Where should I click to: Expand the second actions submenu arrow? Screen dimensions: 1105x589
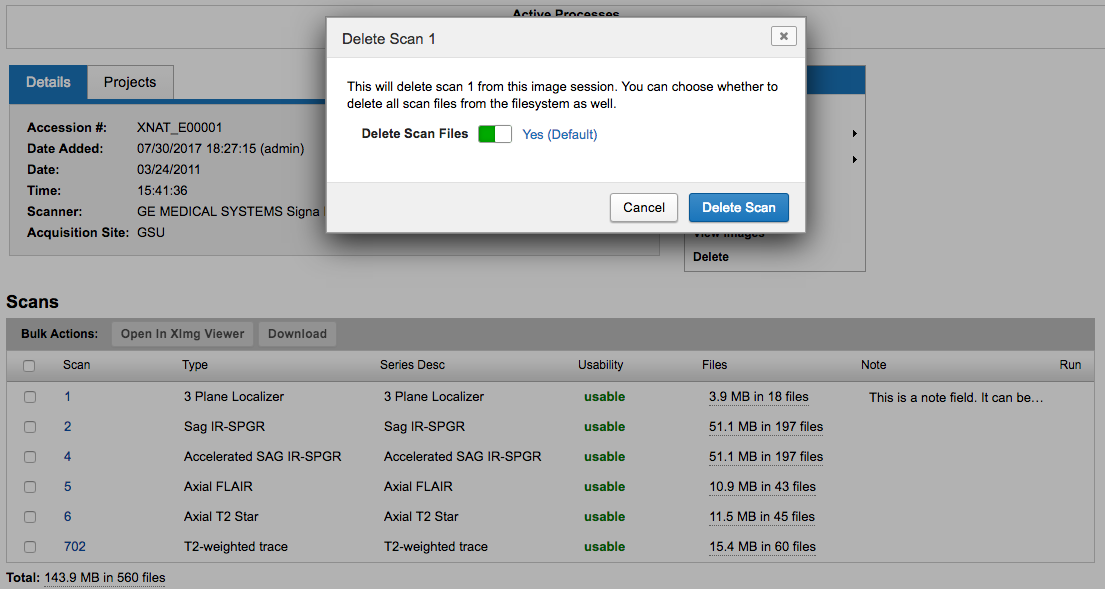854,160
